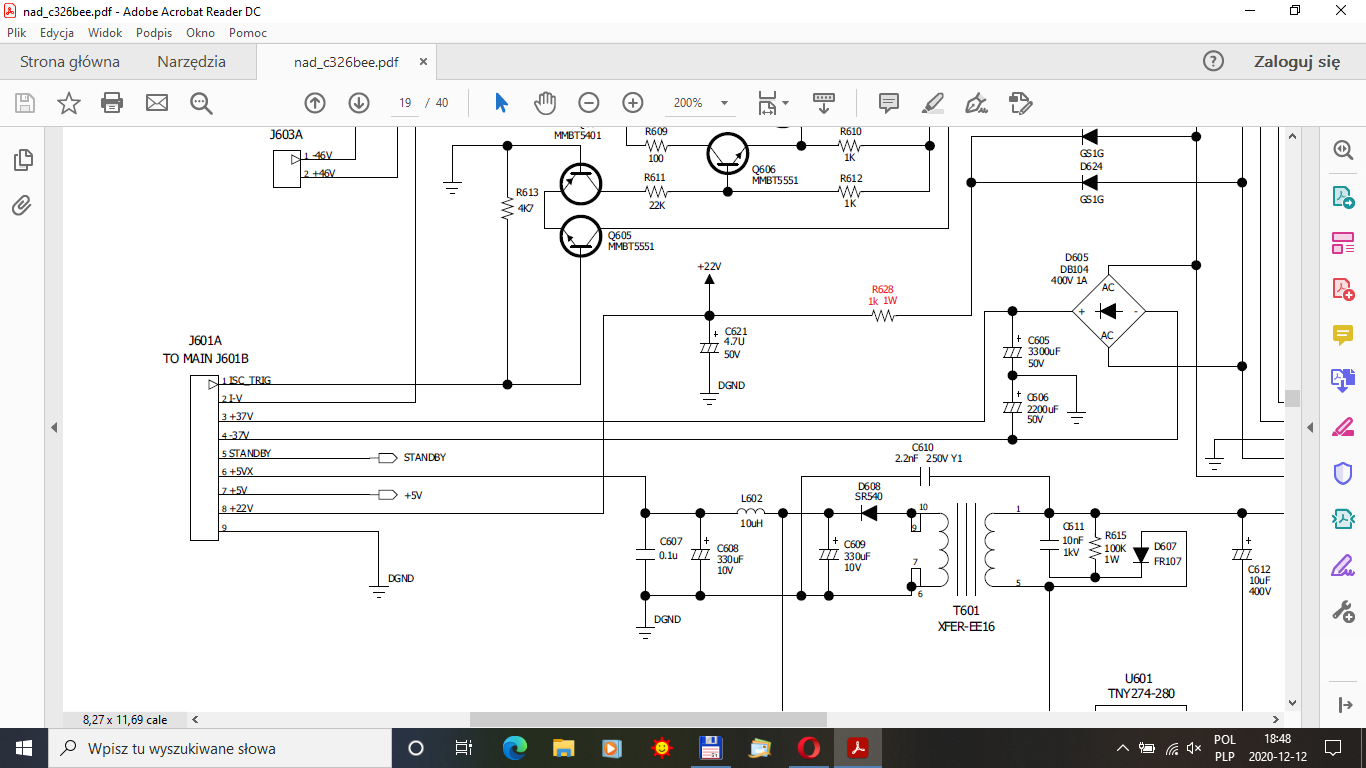Launch Microsoft Edge from taskbar
This screenshot has width=1366, height=768.
pyautogui.click(x=515, y=748)
